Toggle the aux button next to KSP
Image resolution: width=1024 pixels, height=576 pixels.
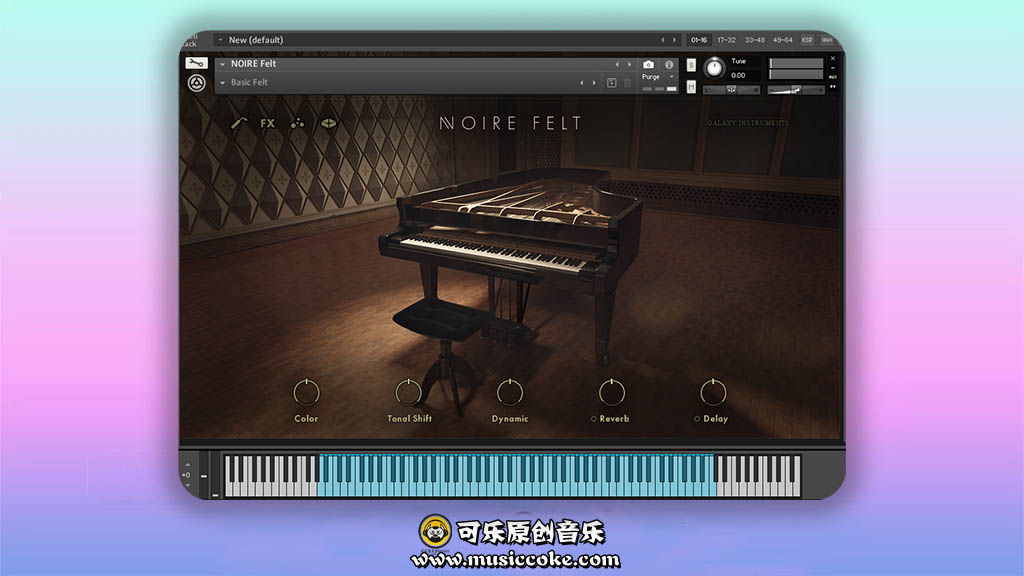(827, 40)
